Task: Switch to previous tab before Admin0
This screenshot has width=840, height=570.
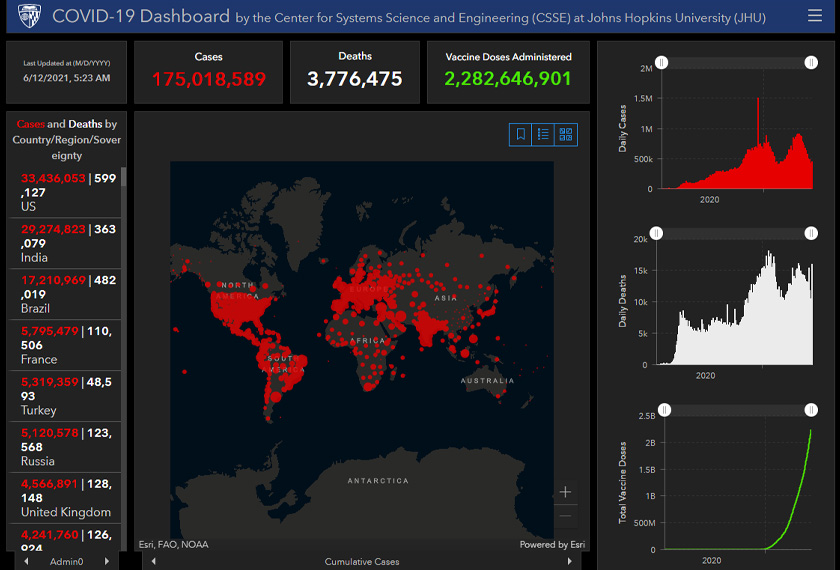Action: [27, 562]
